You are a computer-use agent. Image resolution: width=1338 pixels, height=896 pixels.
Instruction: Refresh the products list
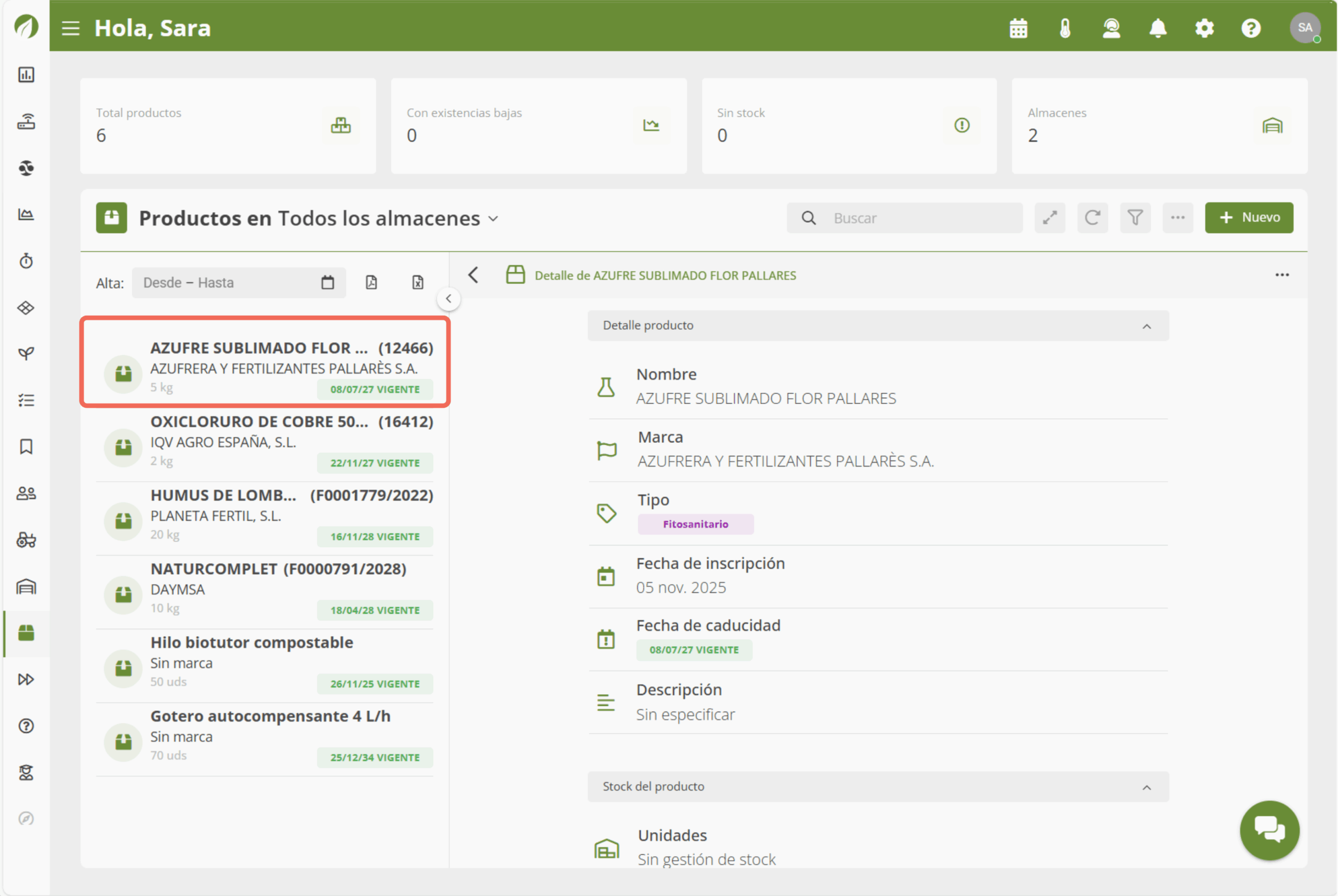click(x=1092, y=217)
